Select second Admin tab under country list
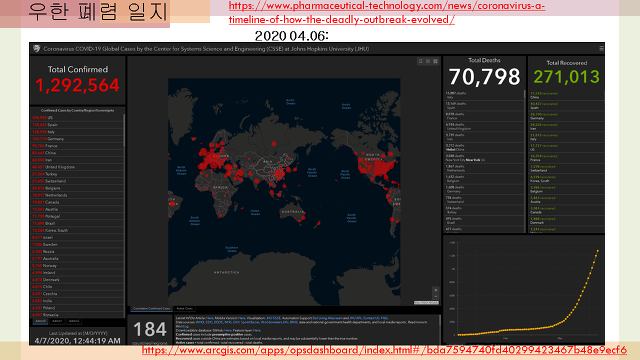 [57, 321]
